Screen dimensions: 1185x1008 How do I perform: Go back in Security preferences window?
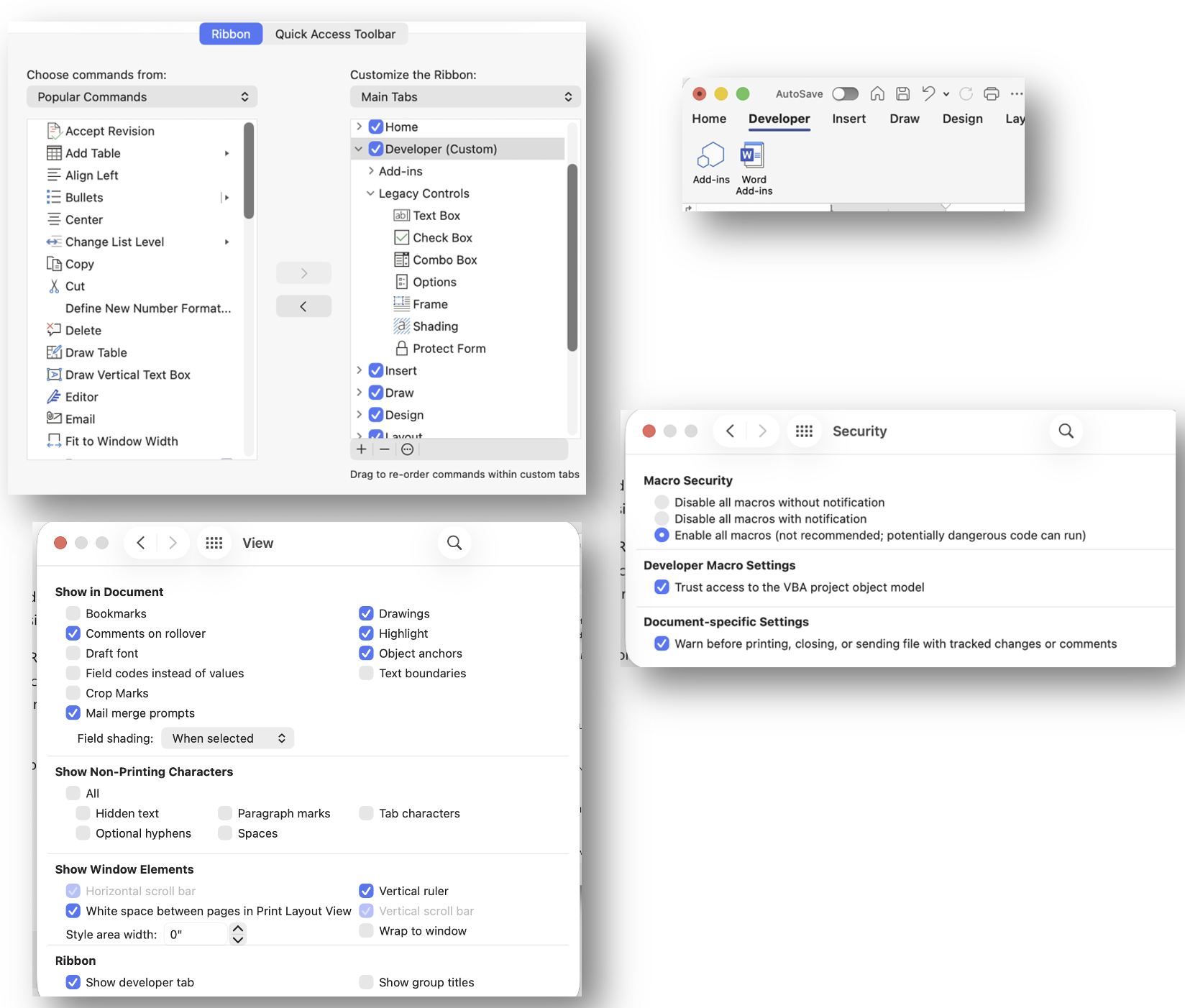coord(731,431)
